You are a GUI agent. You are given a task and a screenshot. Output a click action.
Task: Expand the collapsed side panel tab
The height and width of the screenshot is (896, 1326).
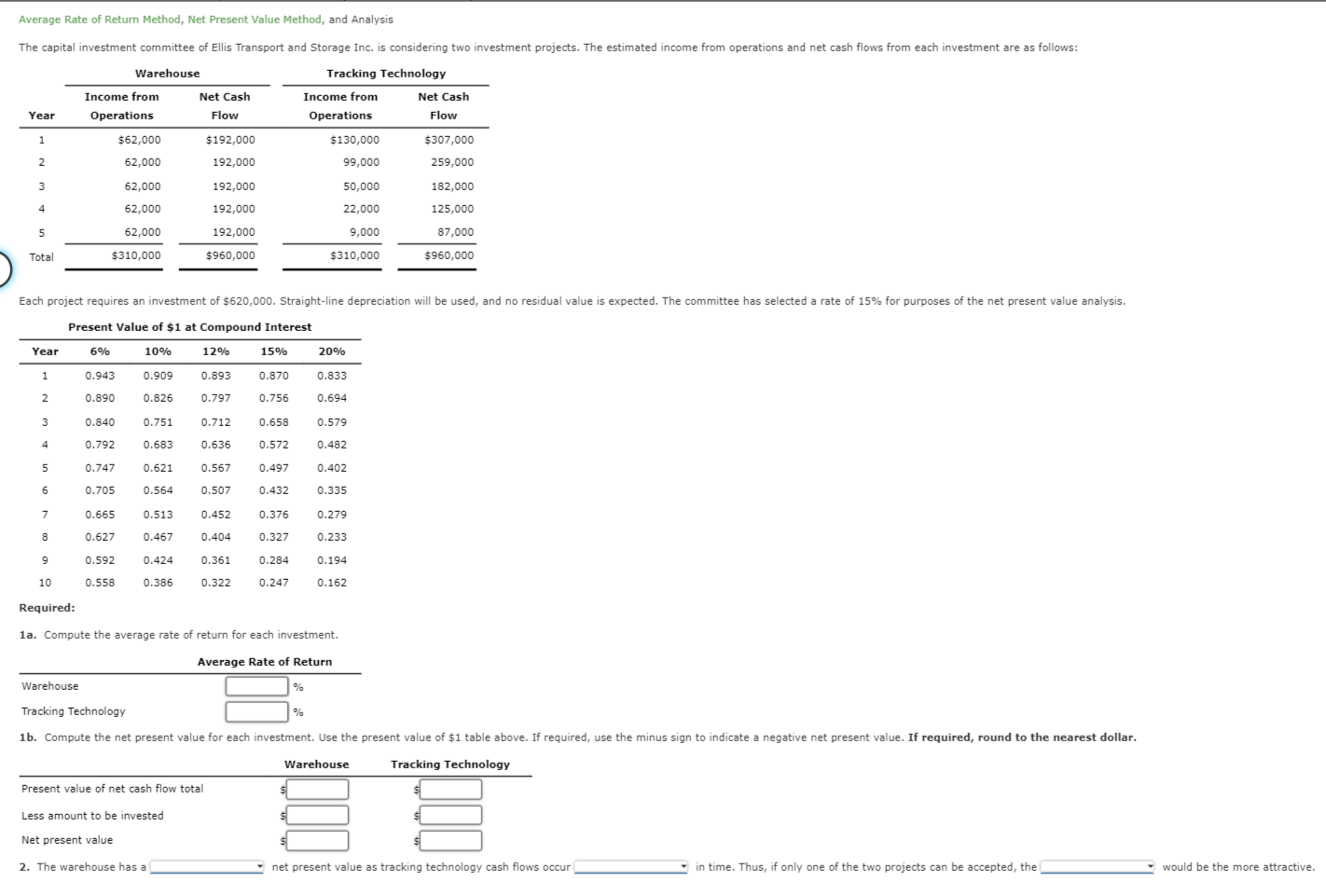pos(4,269)
